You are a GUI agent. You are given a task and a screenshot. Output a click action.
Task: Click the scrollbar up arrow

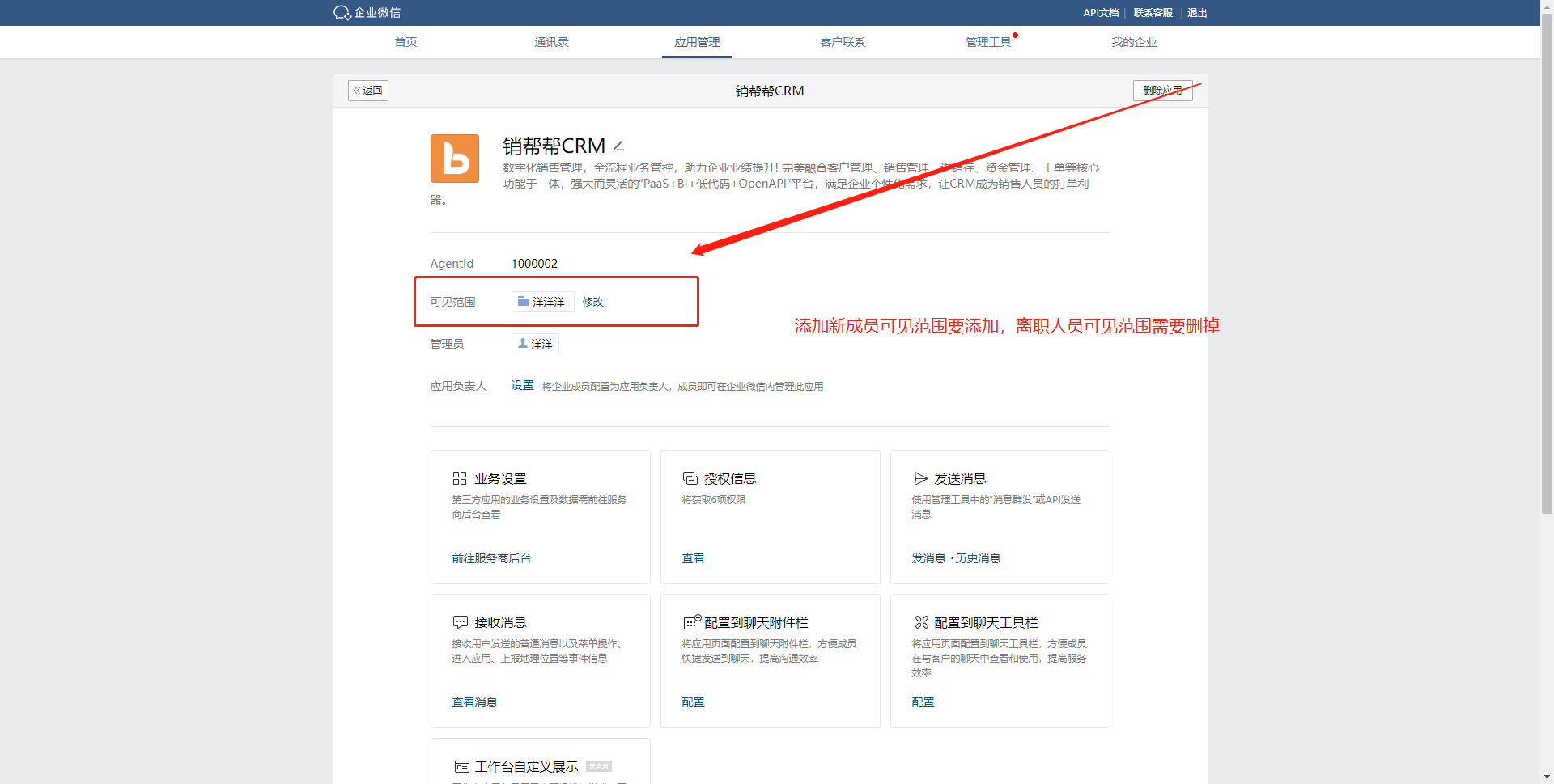(x=1547, y=6)
